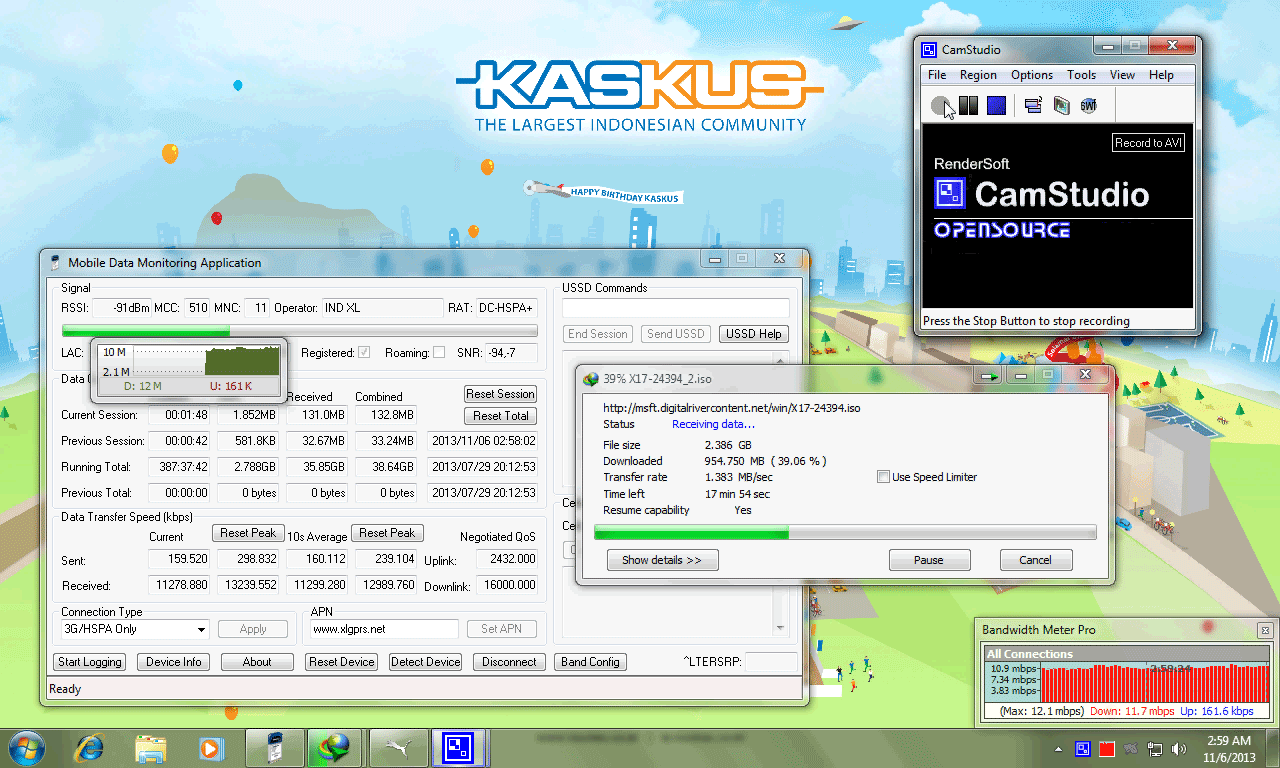This screenshot has width=1280, height=768.
Task: Expand download details with Show details button
Action: tap(662, 560)
